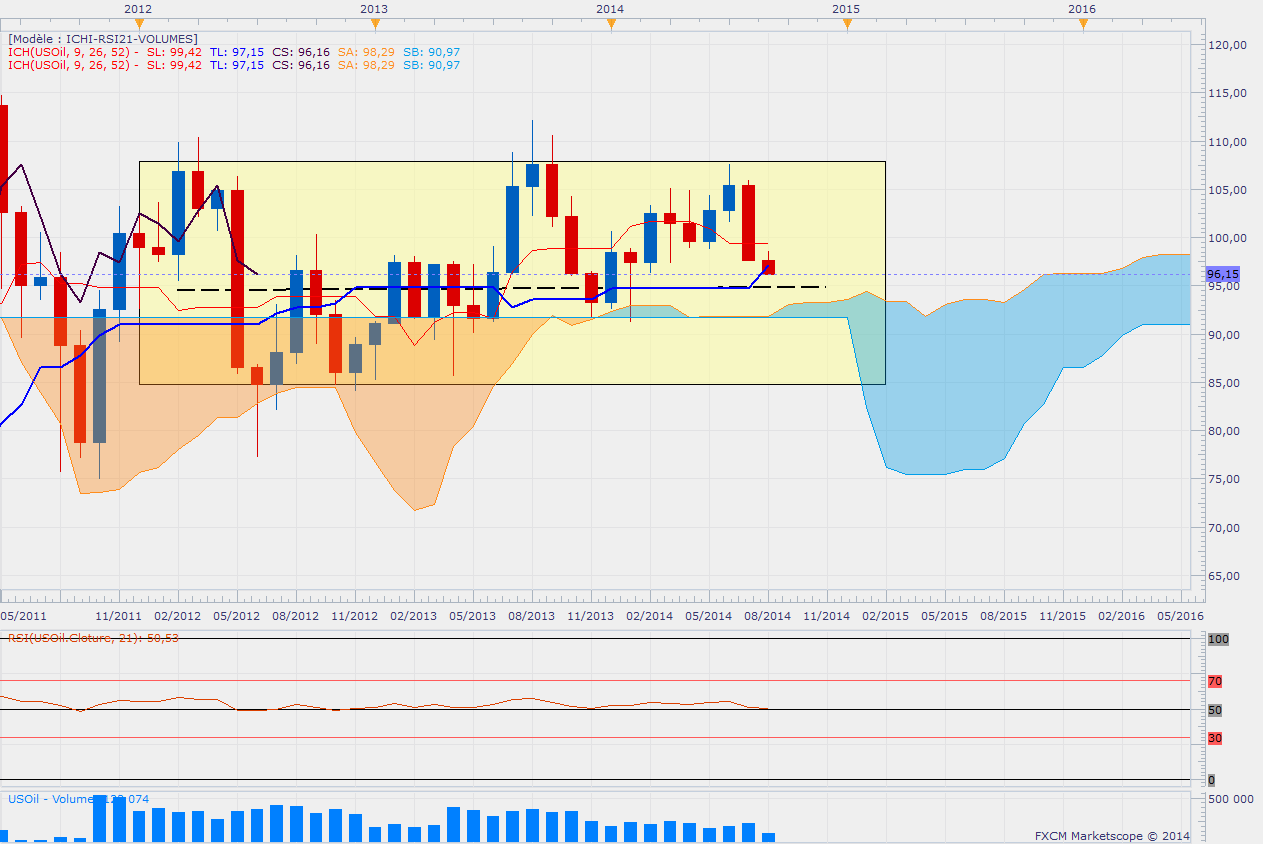Select the first ICH(USOil, 9, 26, 52) indicator label

coord(70,52)
